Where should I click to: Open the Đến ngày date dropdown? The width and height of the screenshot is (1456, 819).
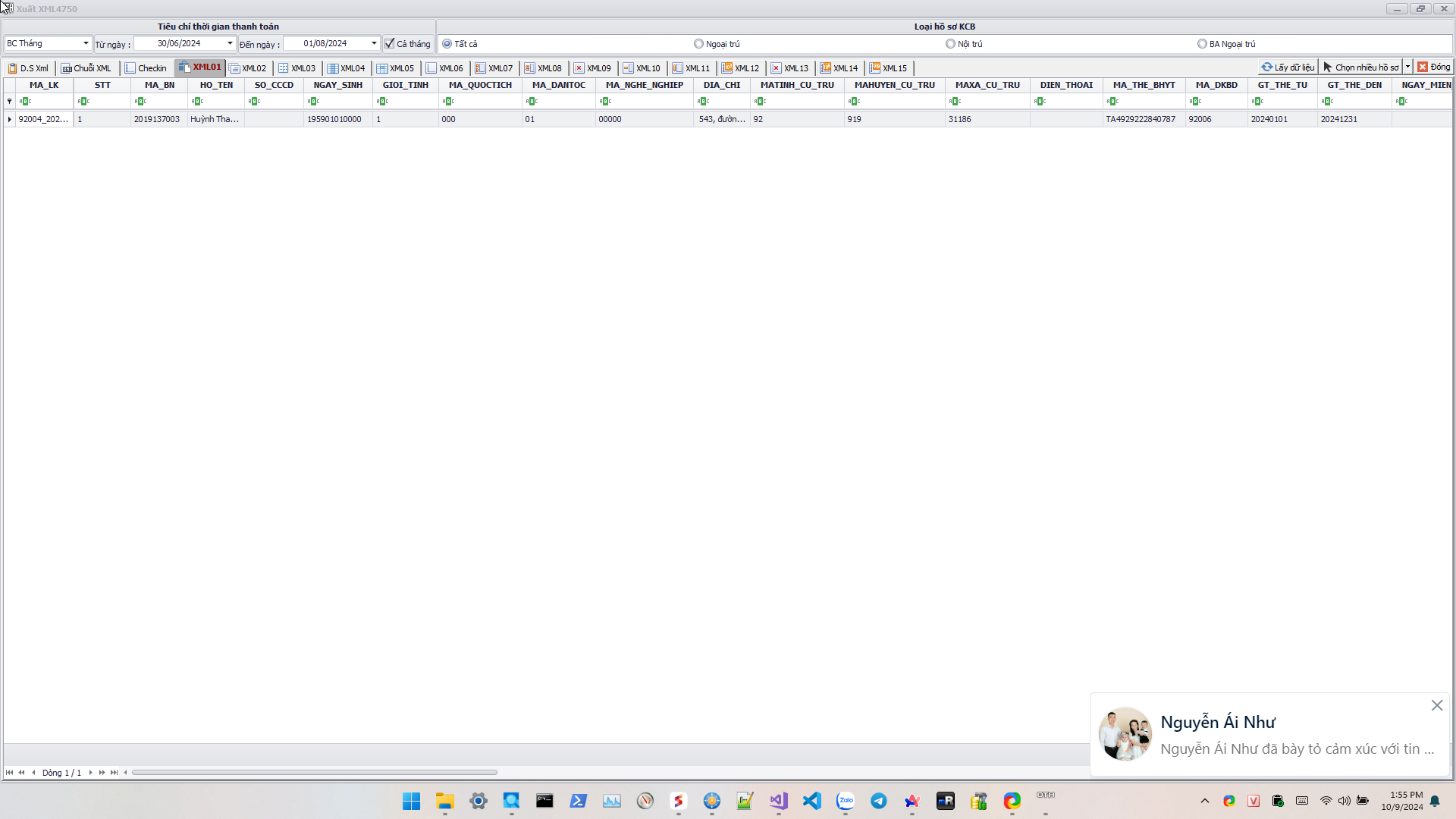coord(374,44)
